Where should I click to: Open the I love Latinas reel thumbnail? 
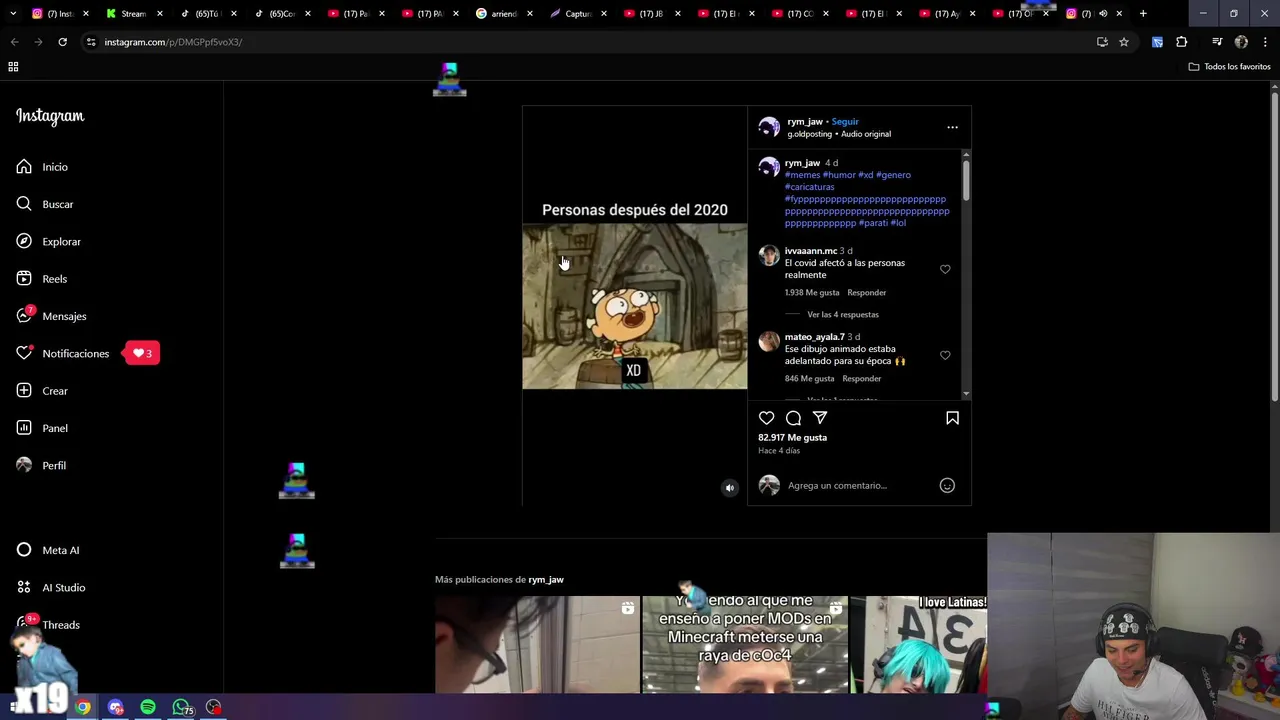[918, 645]
